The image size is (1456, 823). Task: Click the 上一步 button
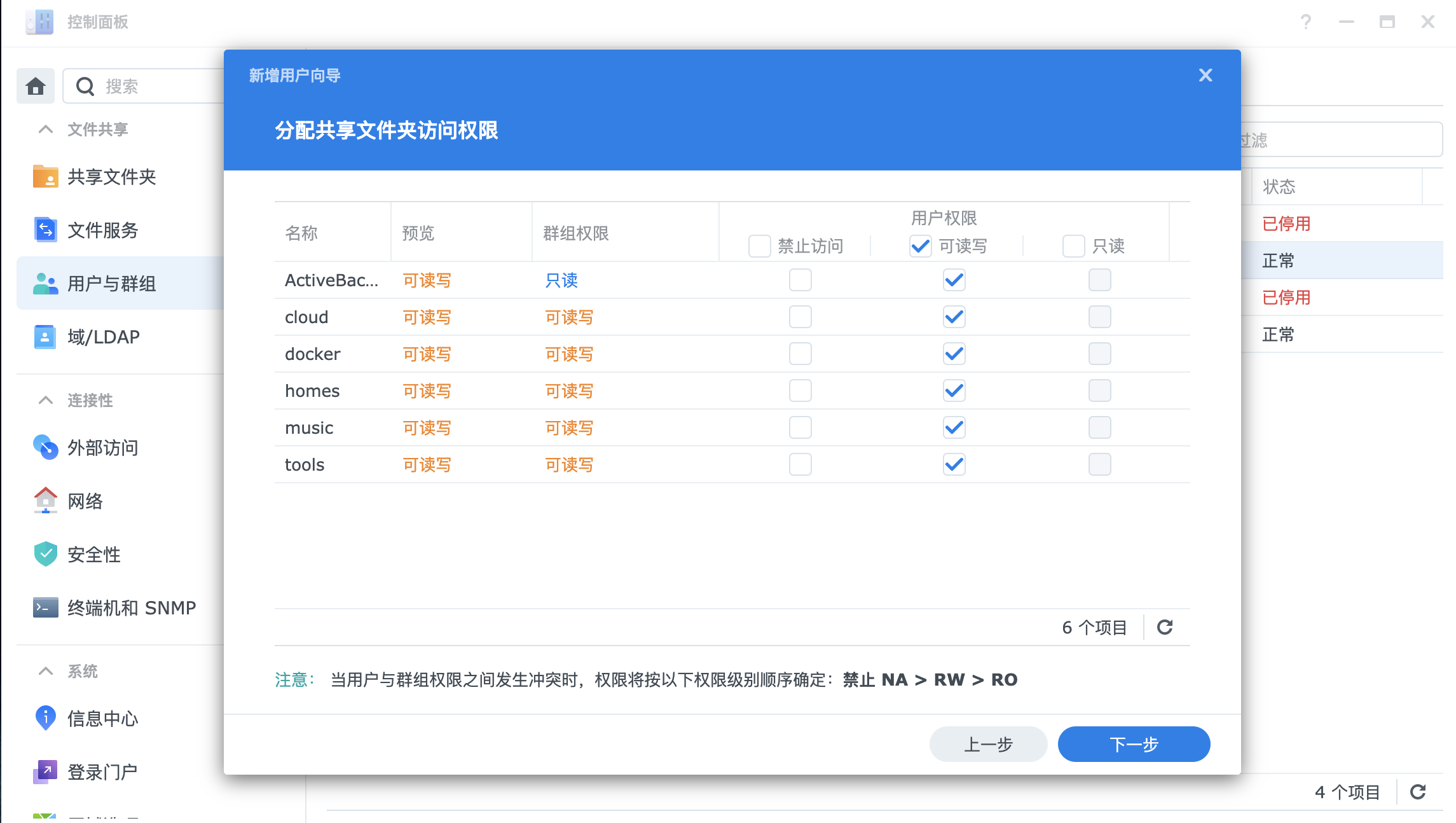(988, 743)
